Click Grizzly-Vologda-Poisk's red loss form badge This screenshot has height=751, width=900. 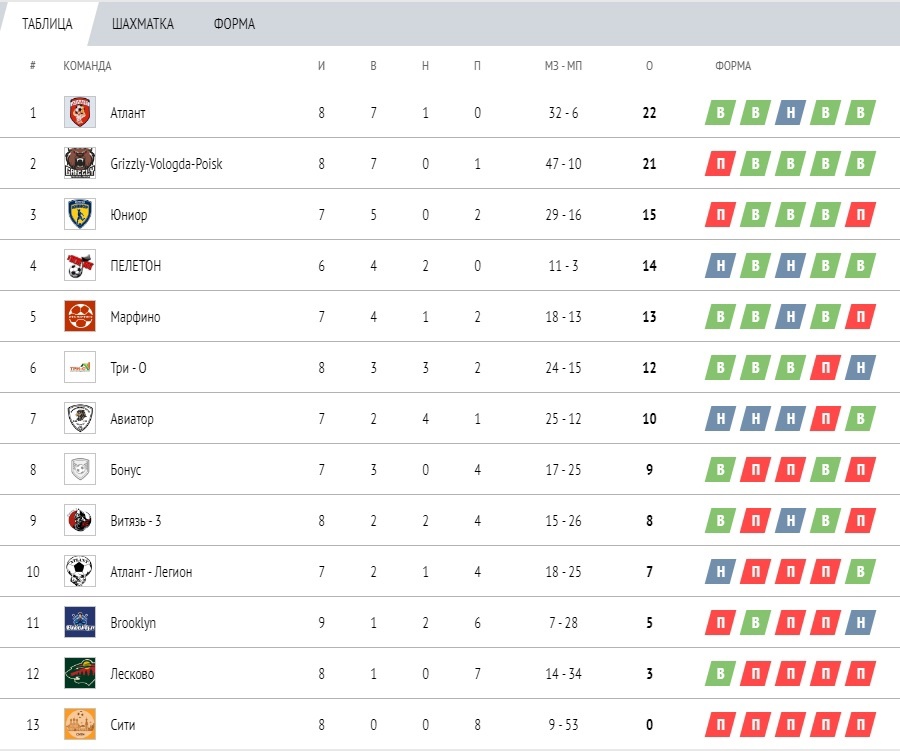point(720,164)
